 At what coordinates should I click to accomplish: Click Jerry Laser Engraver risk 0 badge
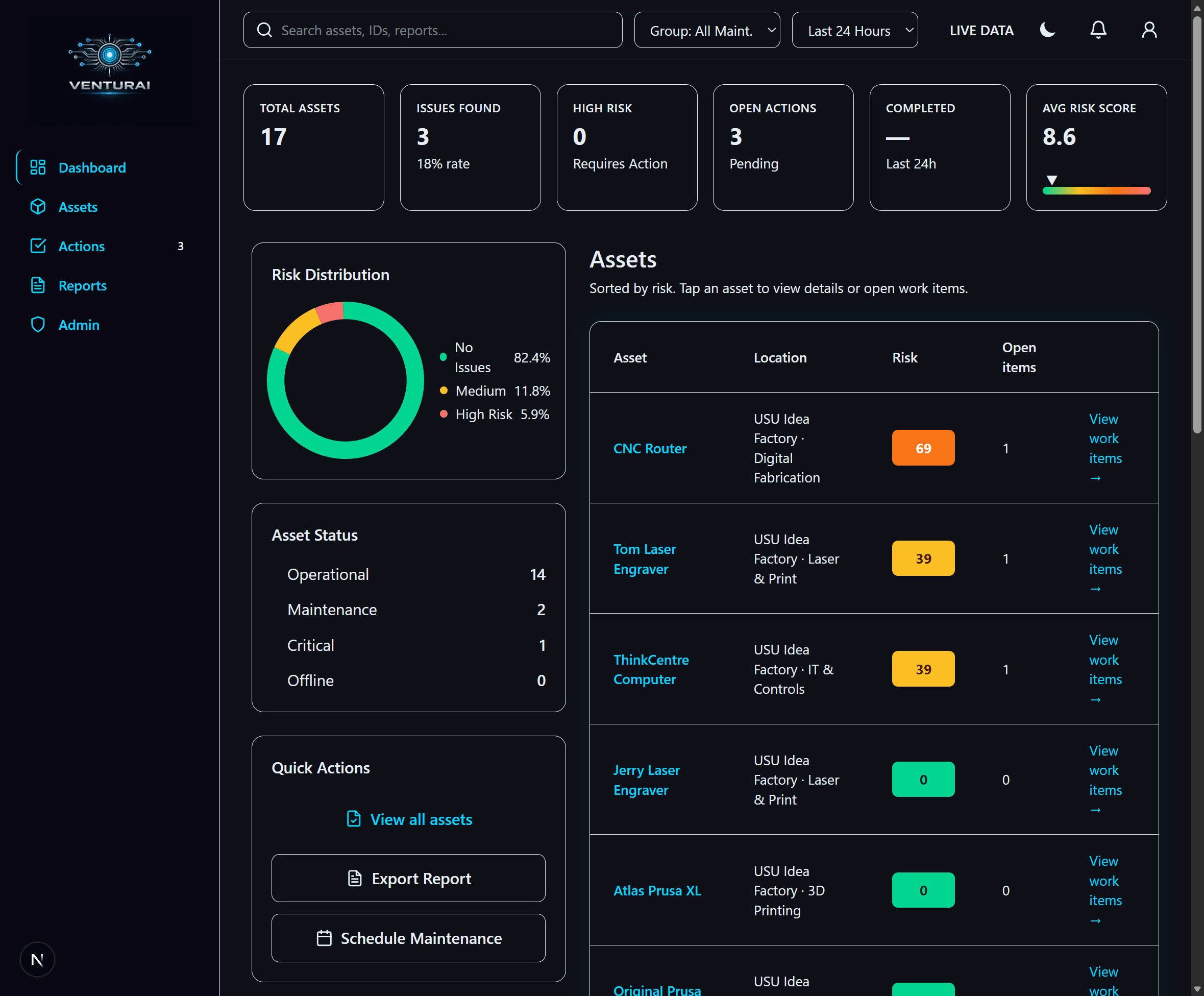[x=923, y=779]
